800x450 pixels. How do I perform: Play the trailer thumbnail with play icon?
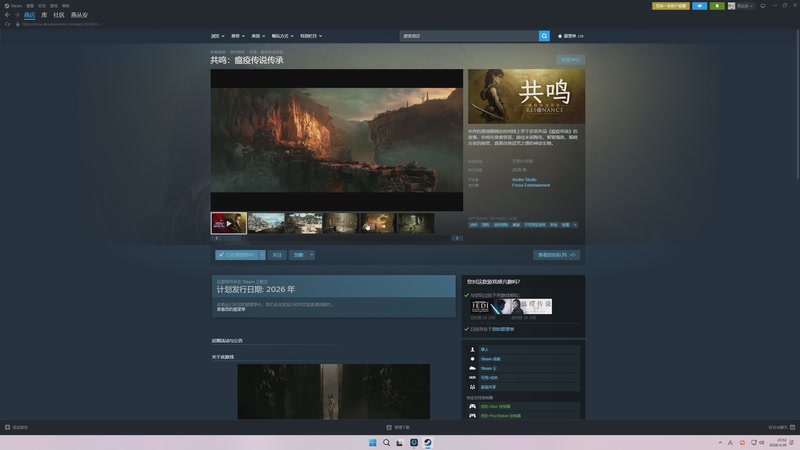click(x=229, y=223)
